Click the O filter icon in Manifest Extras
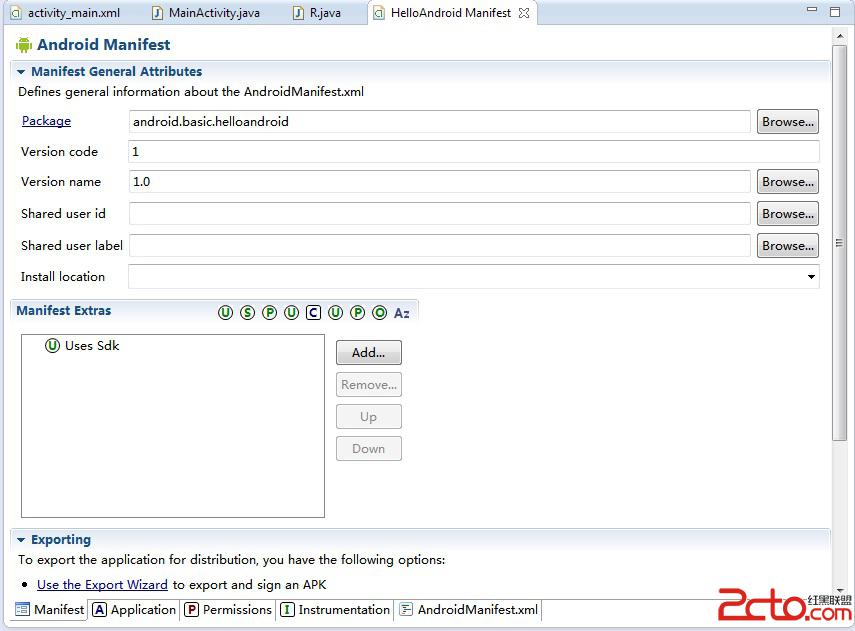This screenshot has height=631, width=855. coord(380,313)
